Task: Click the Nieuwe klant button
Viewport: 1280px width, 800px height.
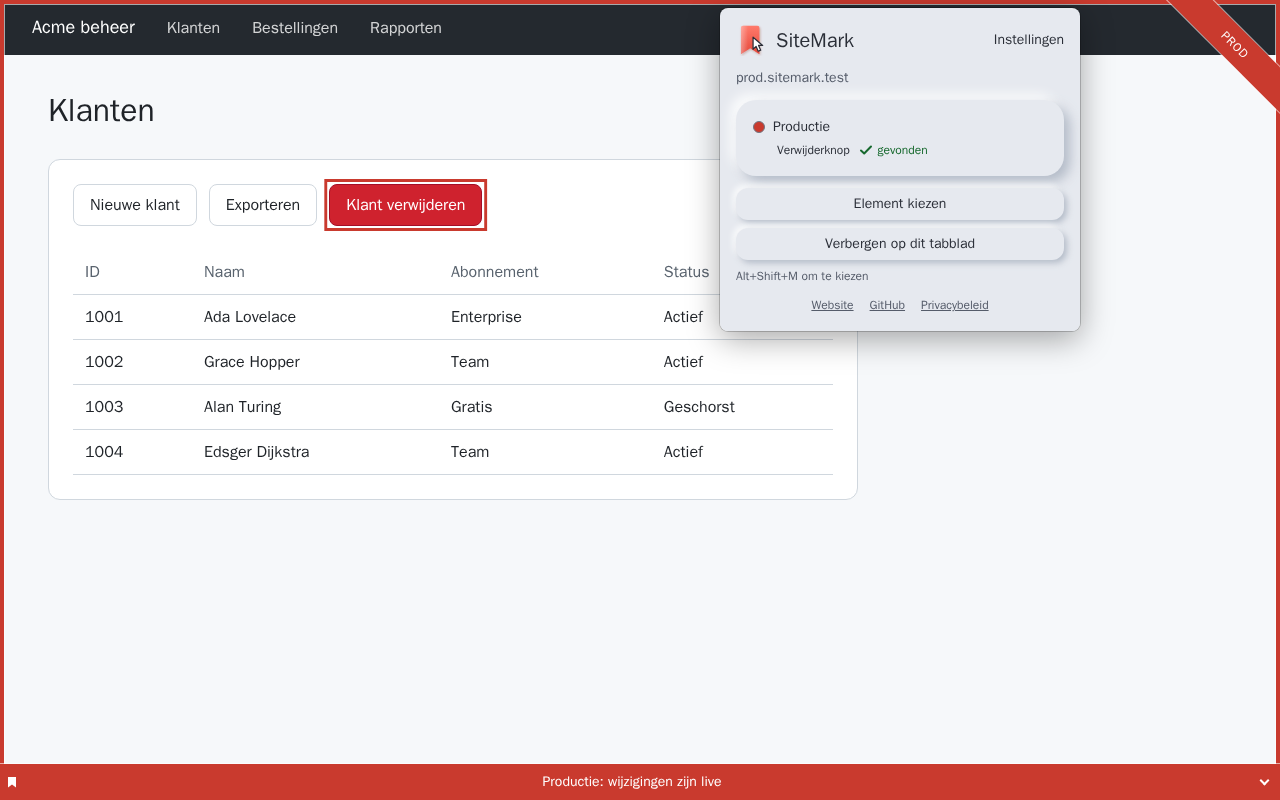Action: coord(135,205)
